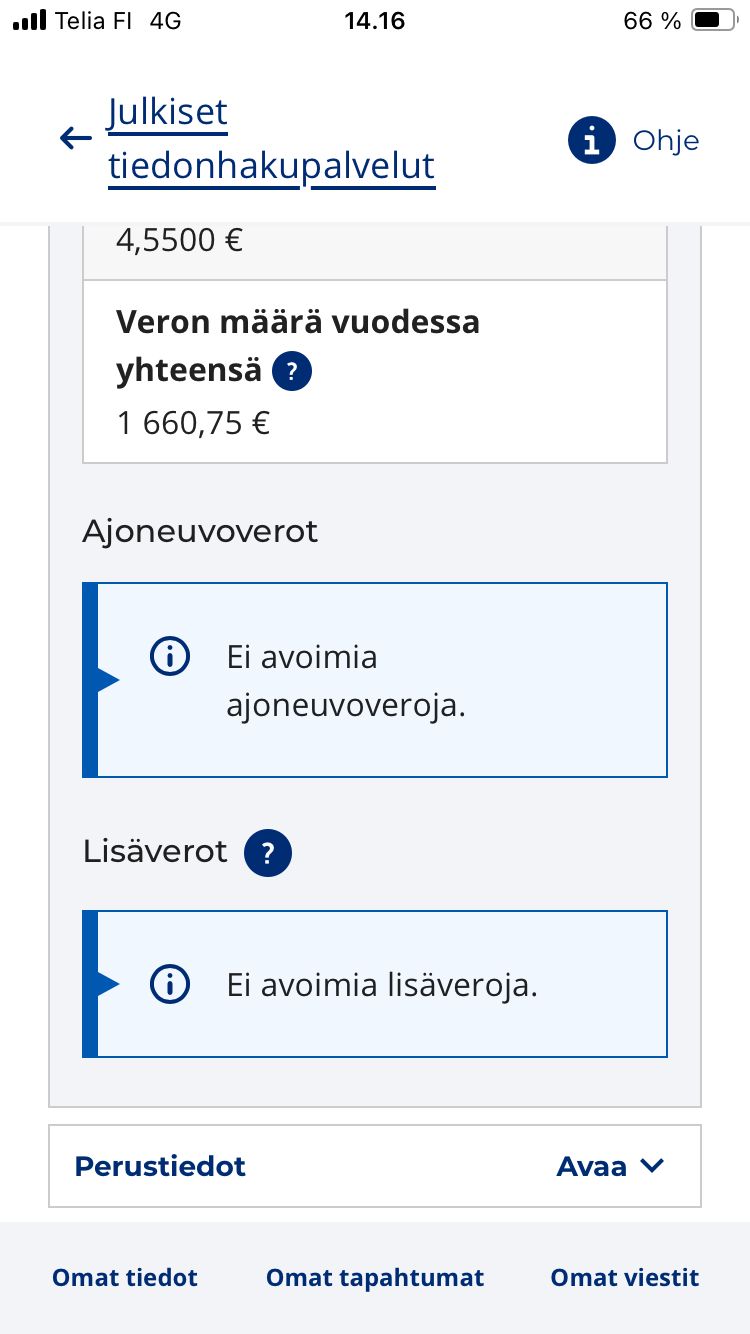Open the question mark help beside Lisäverot
This screenshot has width=750, height=1334.
click(267, 853)
